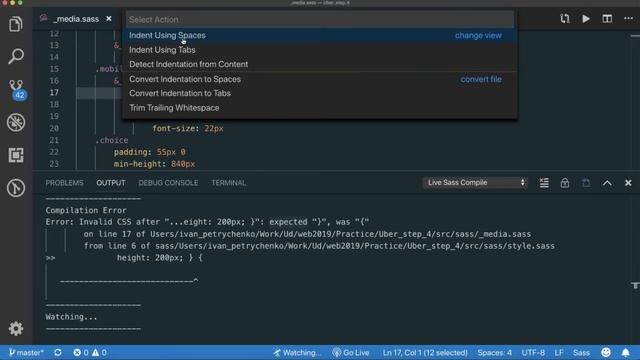Click the compare changes icon in editor toolbar
The width and height of the screenshot is (640, 360).
coord(565,19)
